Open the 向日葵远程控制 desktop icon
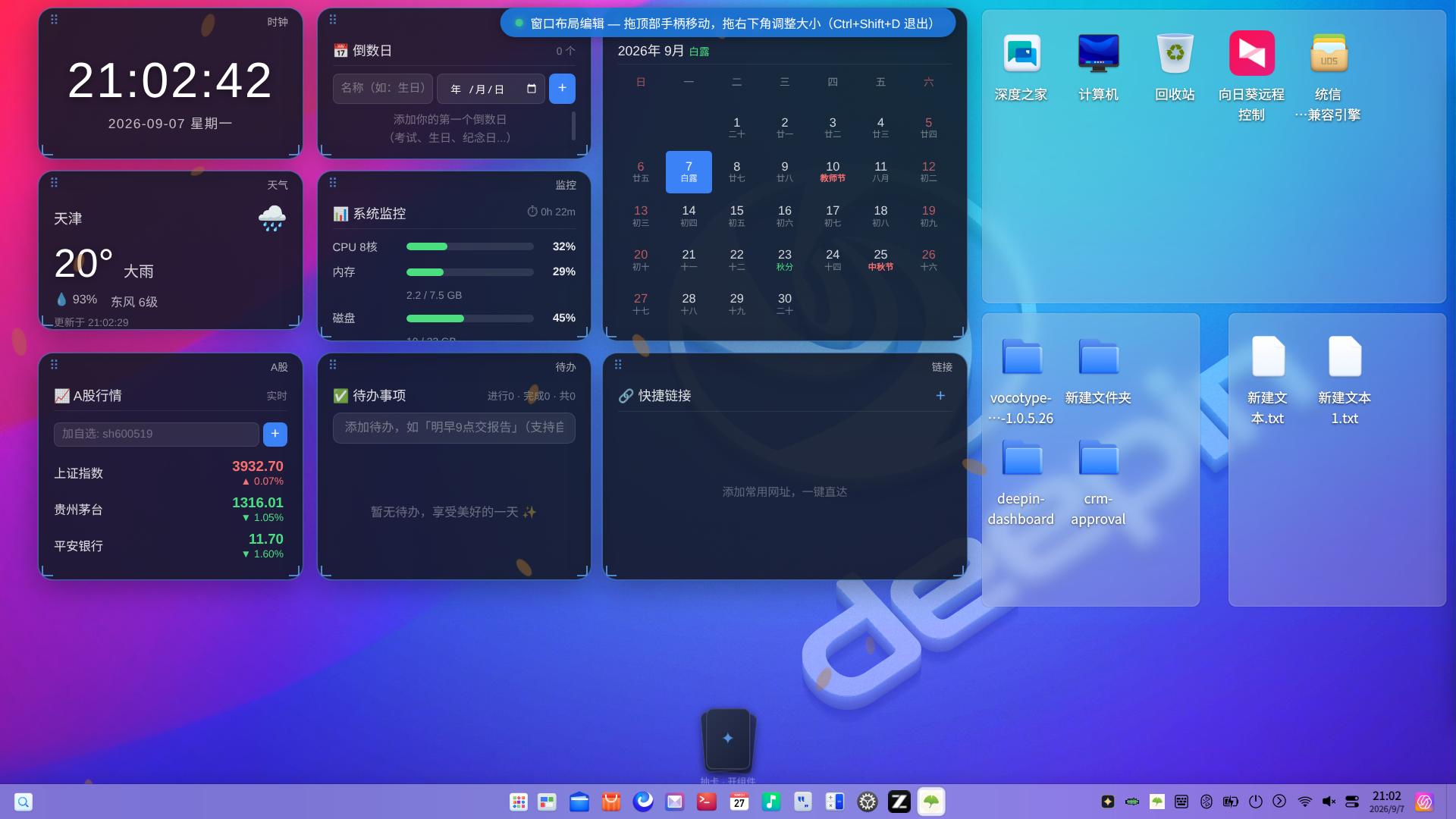The width and height of the screenshot is (1456, 819). point(1251,76)
